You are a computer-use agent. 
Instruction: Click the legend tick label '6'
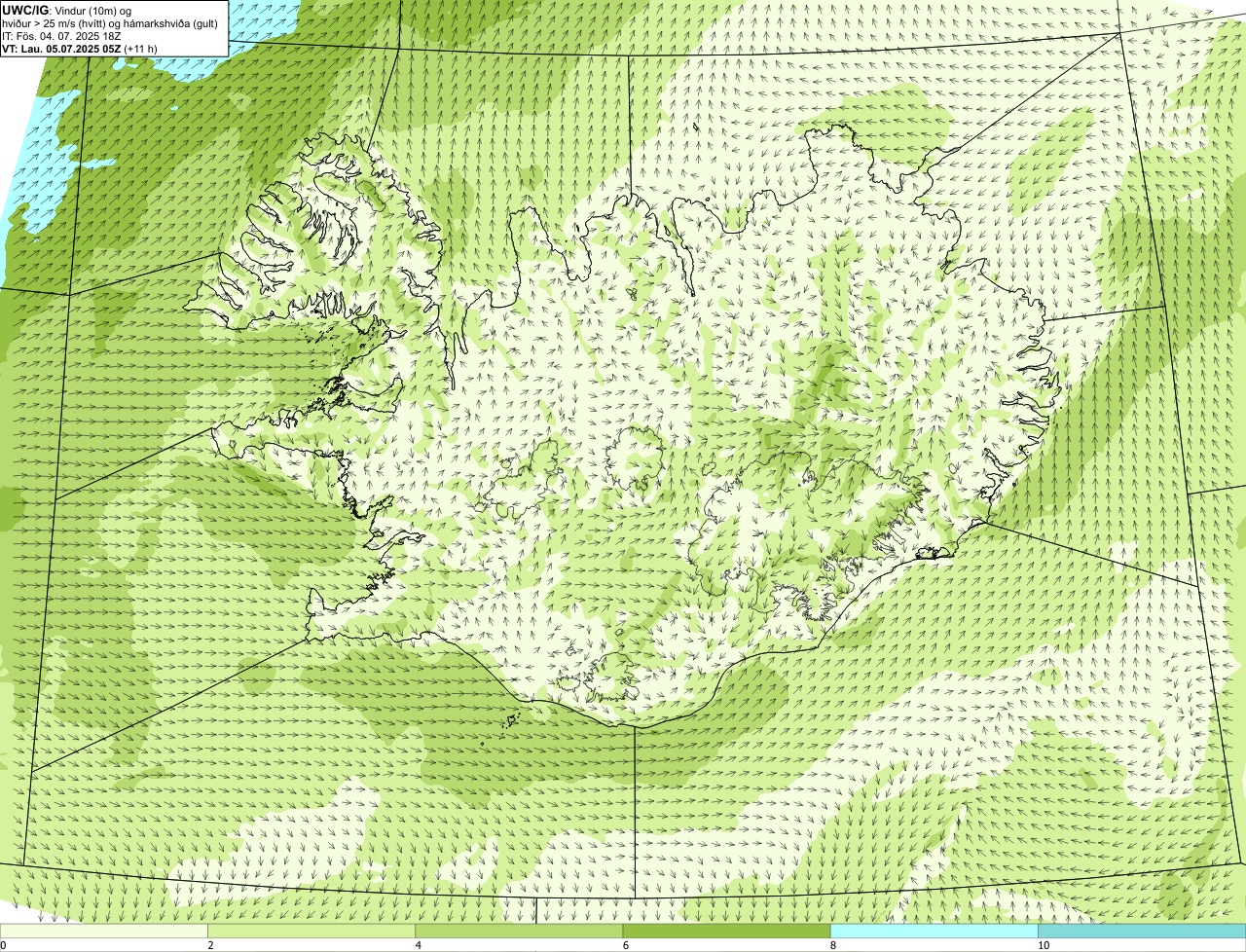(626, 945)
